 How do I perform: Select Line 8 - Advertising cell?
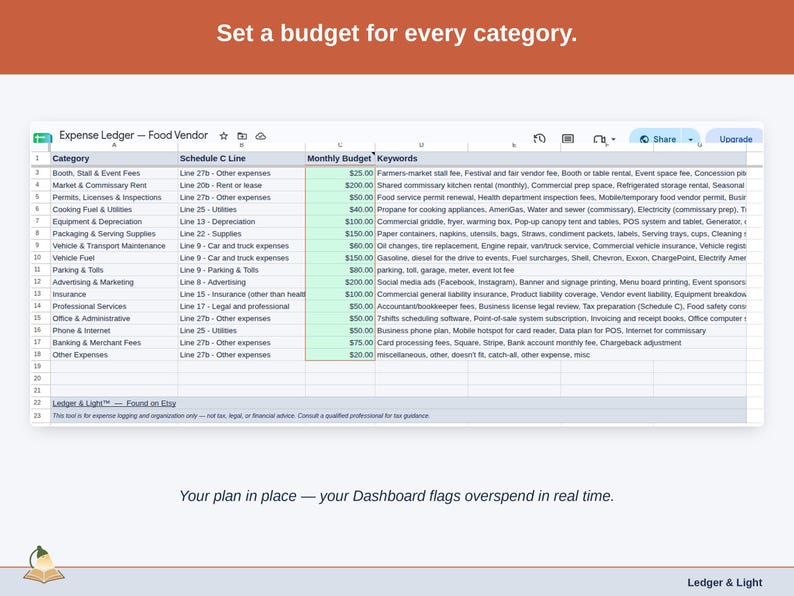[242, 282]
